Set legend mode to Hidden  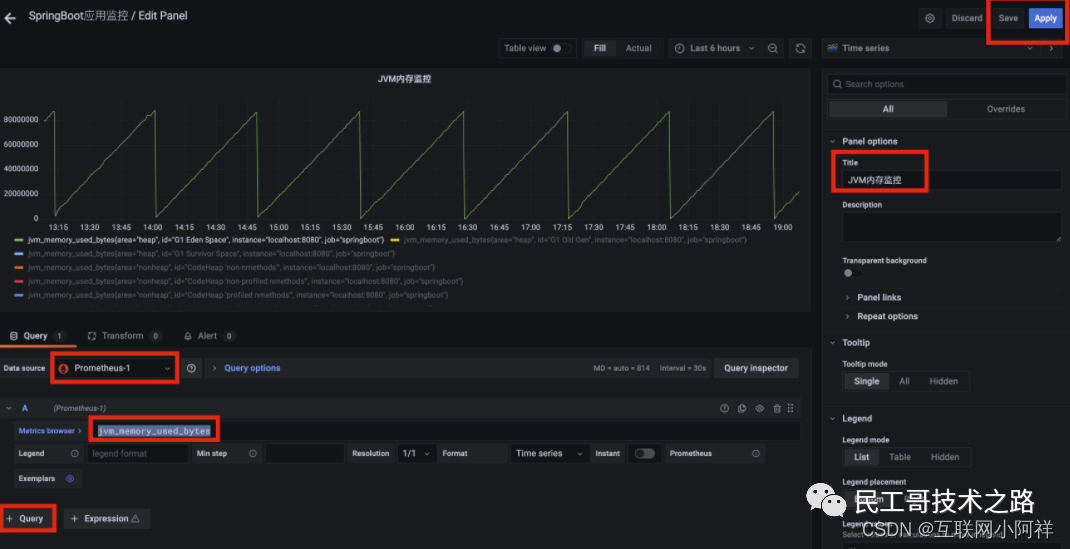pyautogui.click(x=945, y=457)
